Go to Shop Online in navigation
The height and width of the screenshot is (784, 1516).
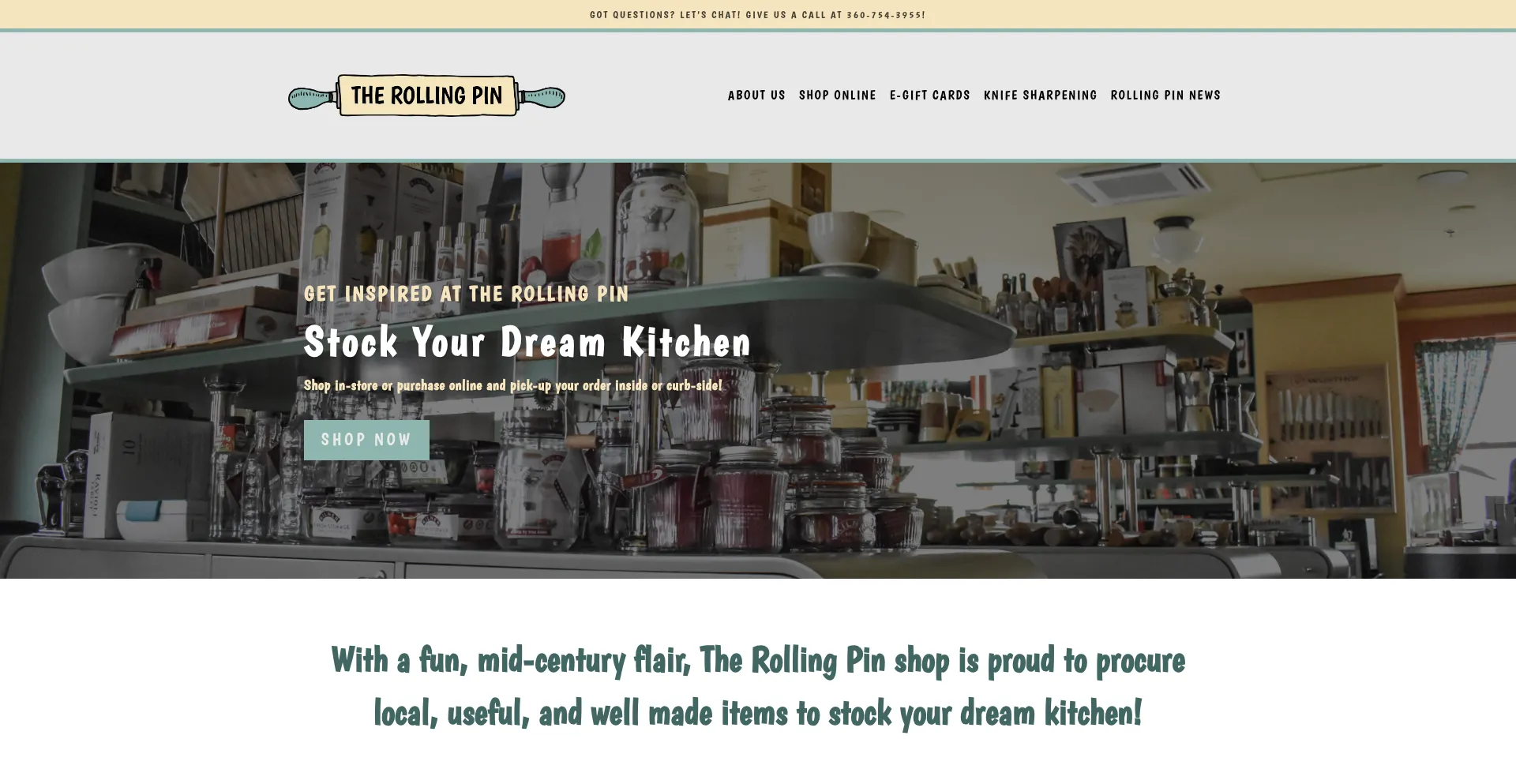(x=837, y=96)
